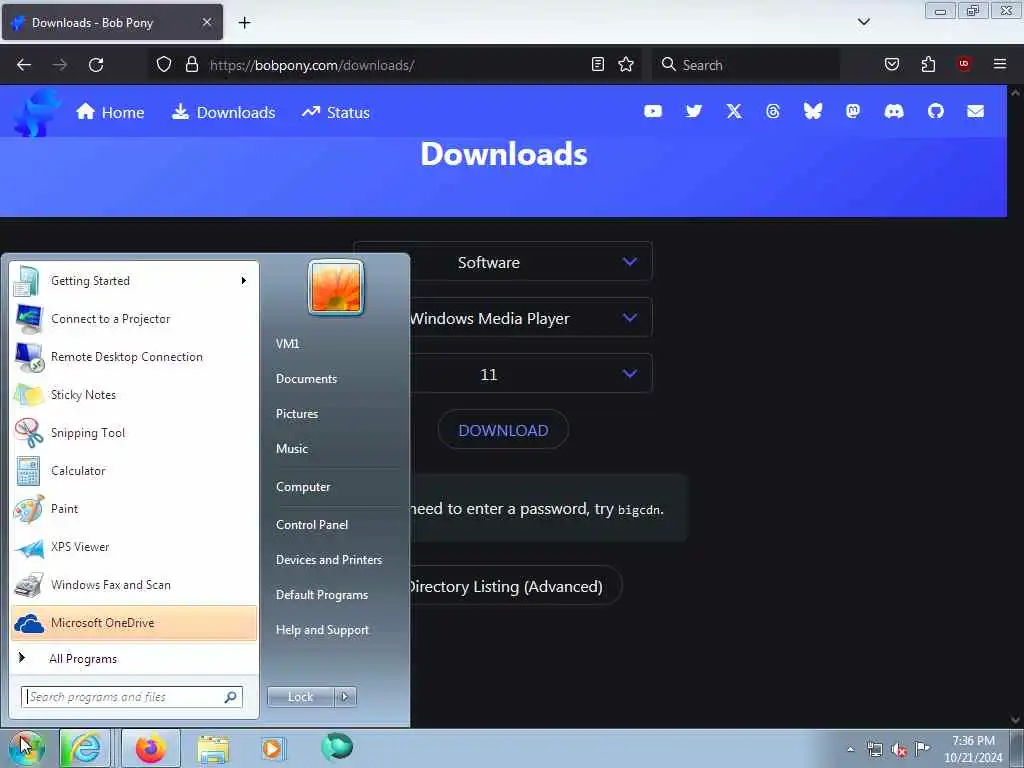Viewport: 1024px width, 768px height.
Task: Open Firefox extensions puzzle icon
Action: (928, 65)
